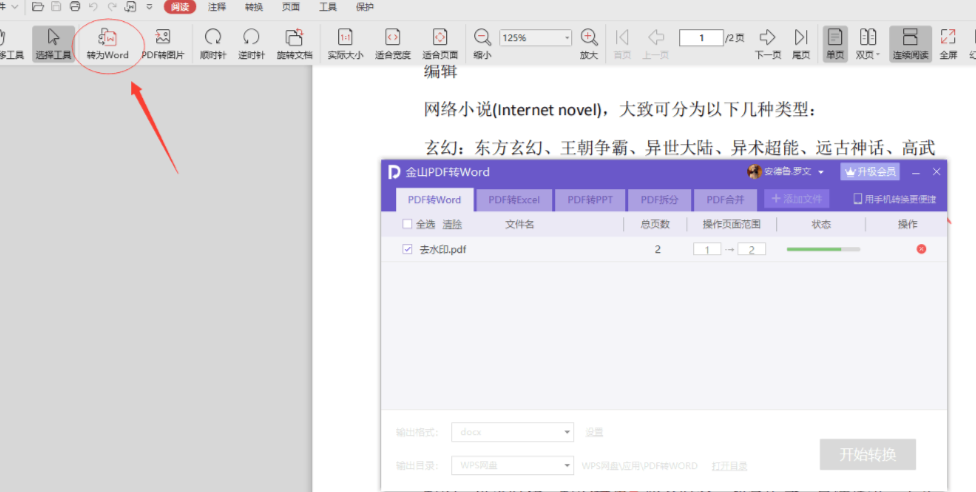The image size is (976, 492).
Task: Set view to 实际大小
Action: point(345,44)
